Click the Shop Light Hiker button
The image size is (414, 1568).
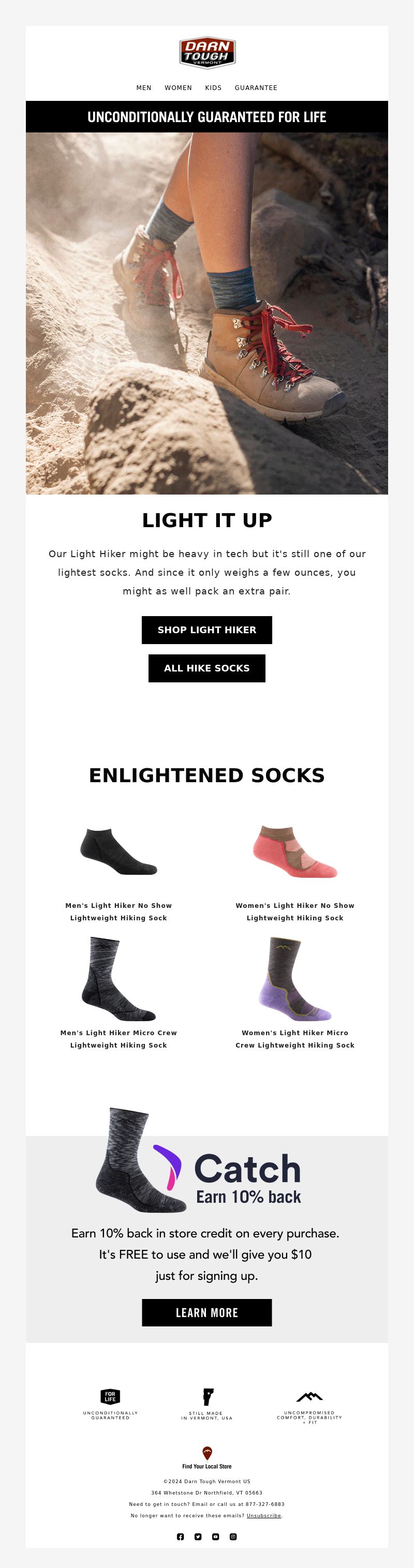pyautogui.click(x=207, y=630)
